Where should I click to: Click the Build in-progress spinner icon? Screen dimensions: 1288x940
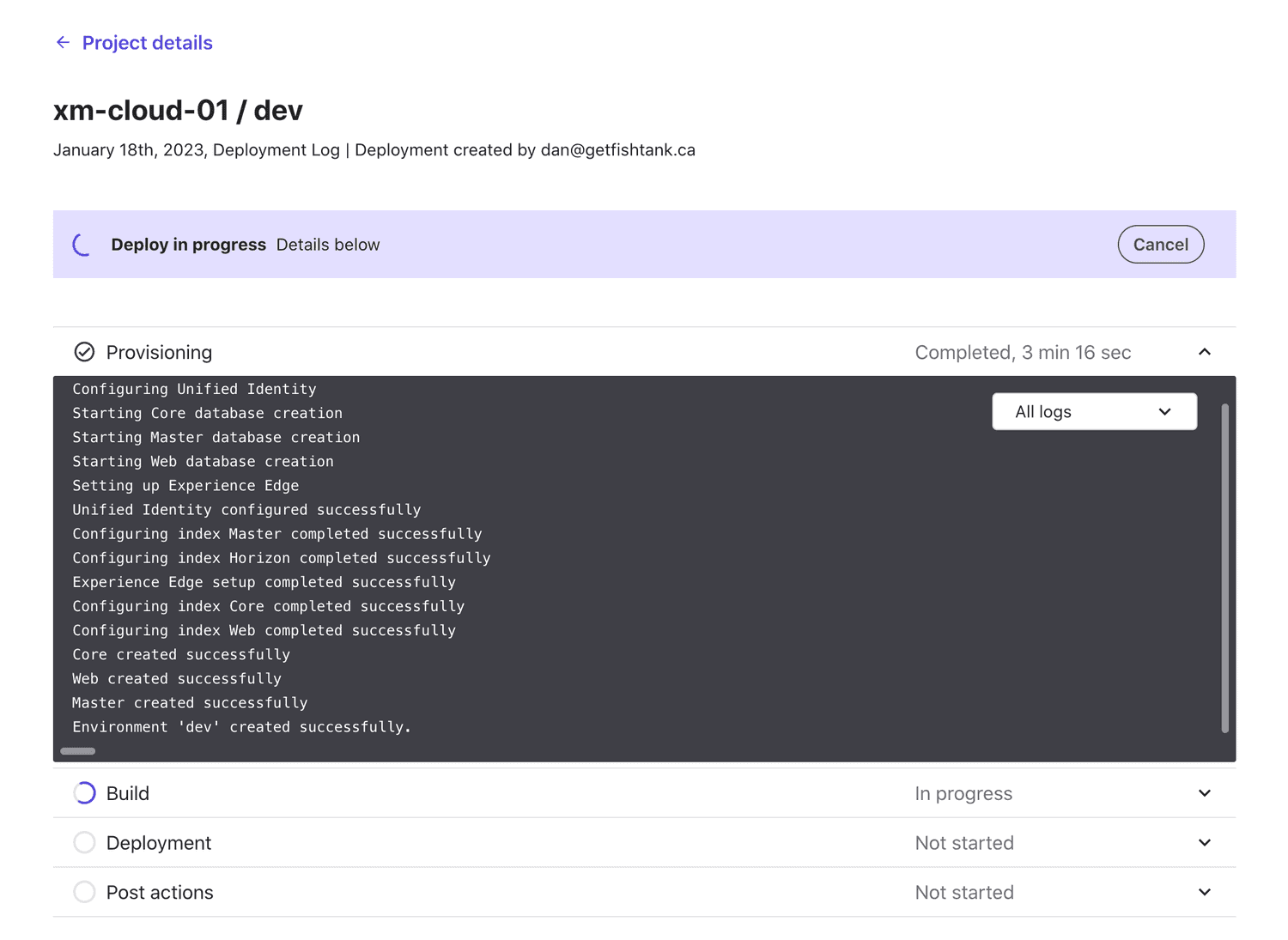[84, 793]
